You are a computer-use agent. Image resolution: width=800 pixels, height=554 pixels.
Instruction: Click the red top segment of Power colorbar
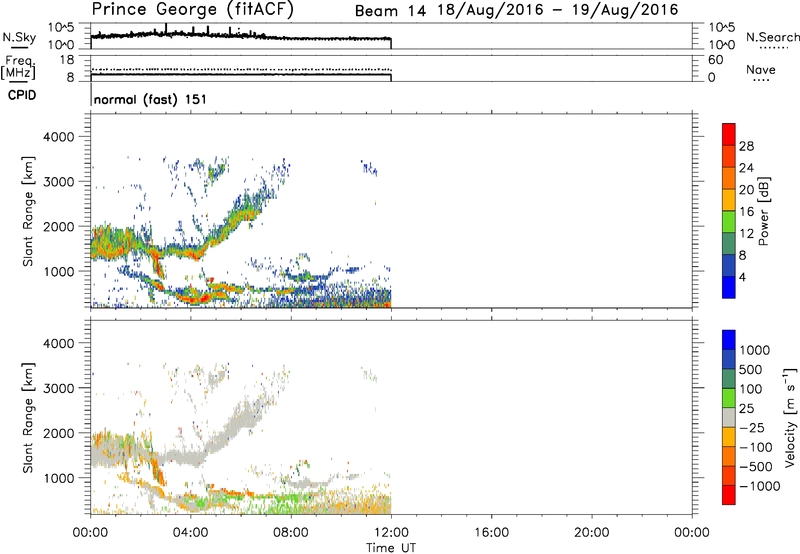click(729, 135)
